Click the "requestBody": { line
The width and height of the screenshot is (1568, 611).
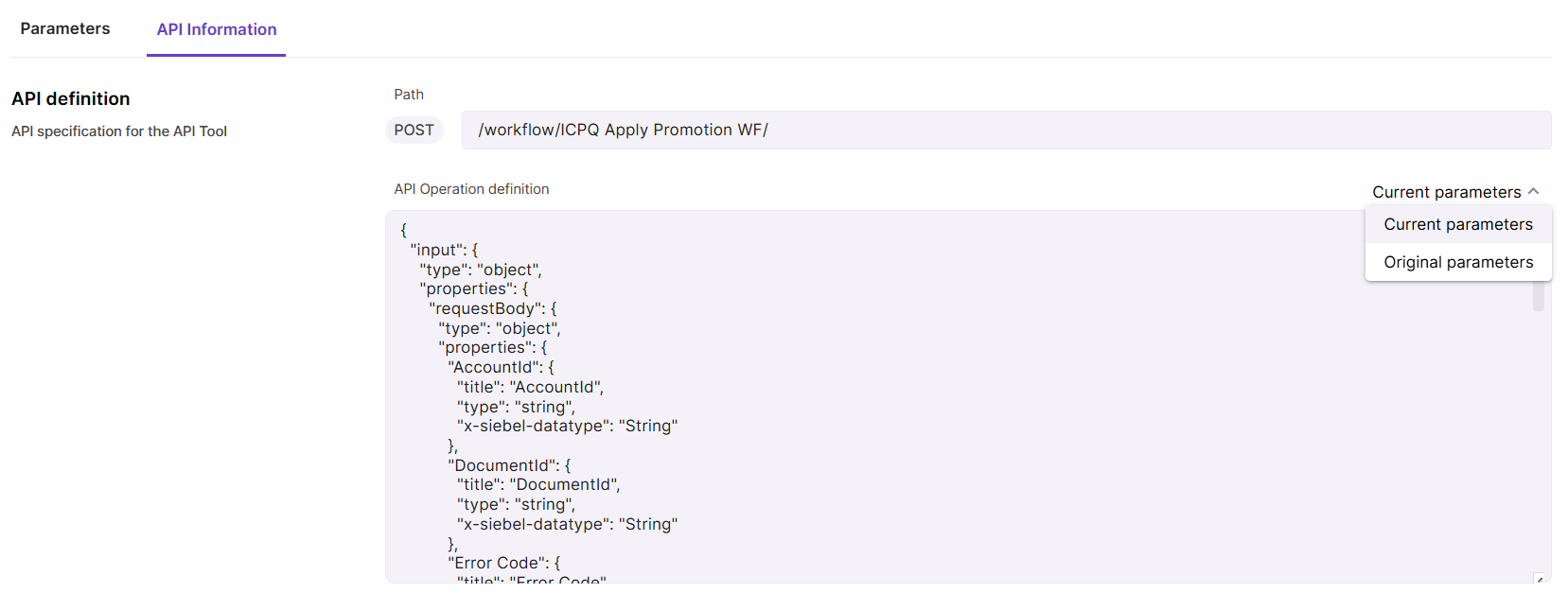493,308
